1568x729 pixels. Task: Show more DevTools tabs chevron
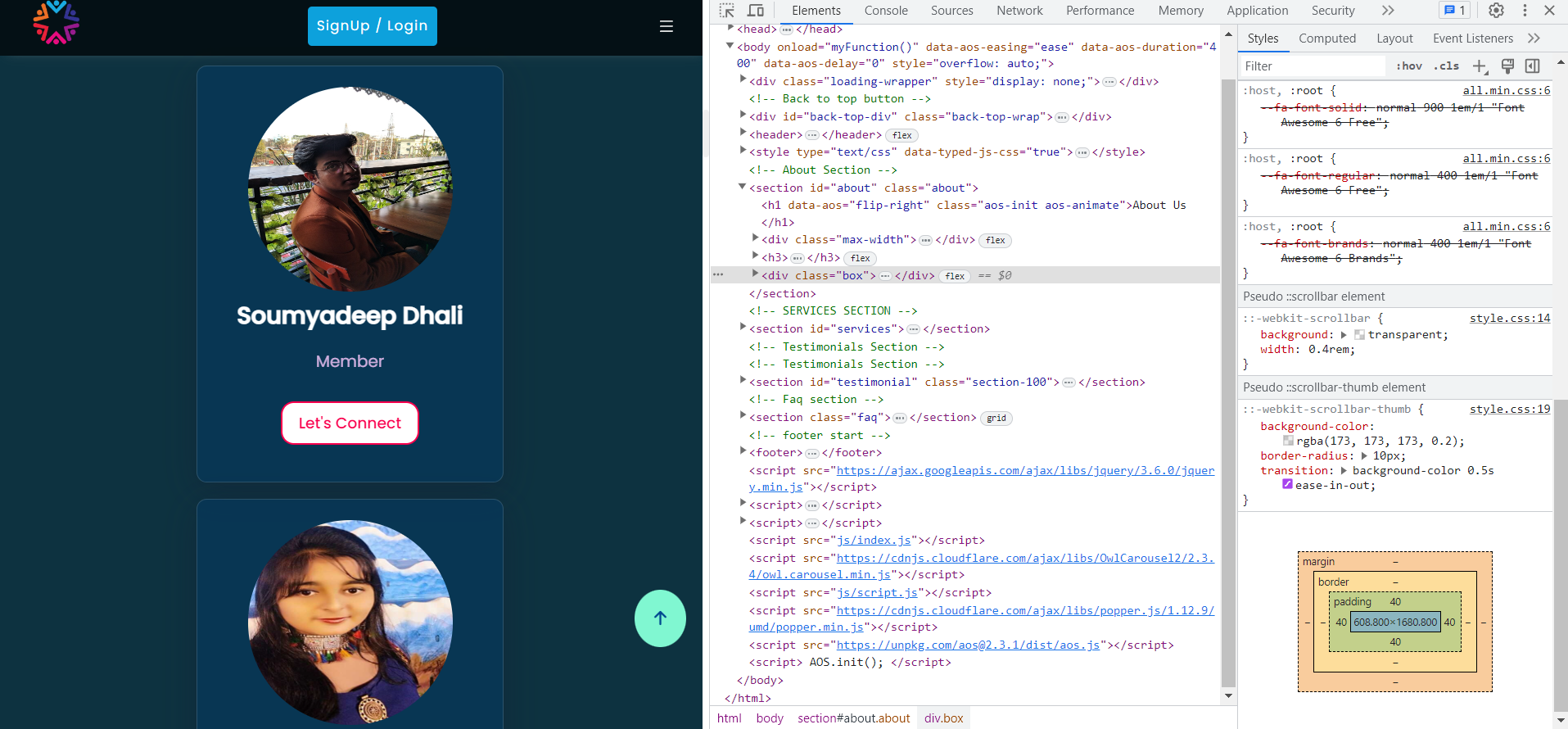(x=1388, y=11)
